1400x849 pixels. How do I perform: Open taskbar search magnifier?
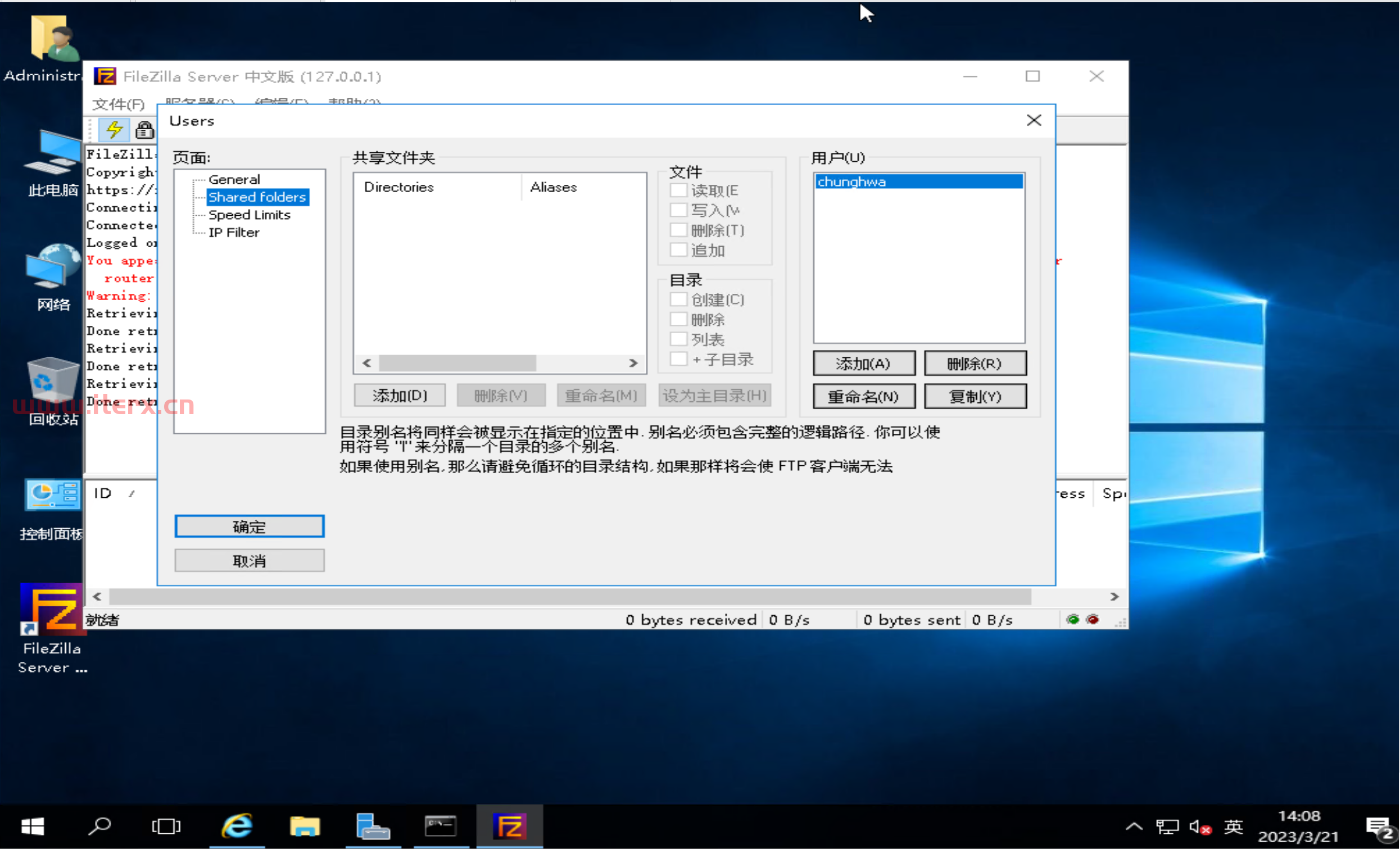tap(99, 827)
